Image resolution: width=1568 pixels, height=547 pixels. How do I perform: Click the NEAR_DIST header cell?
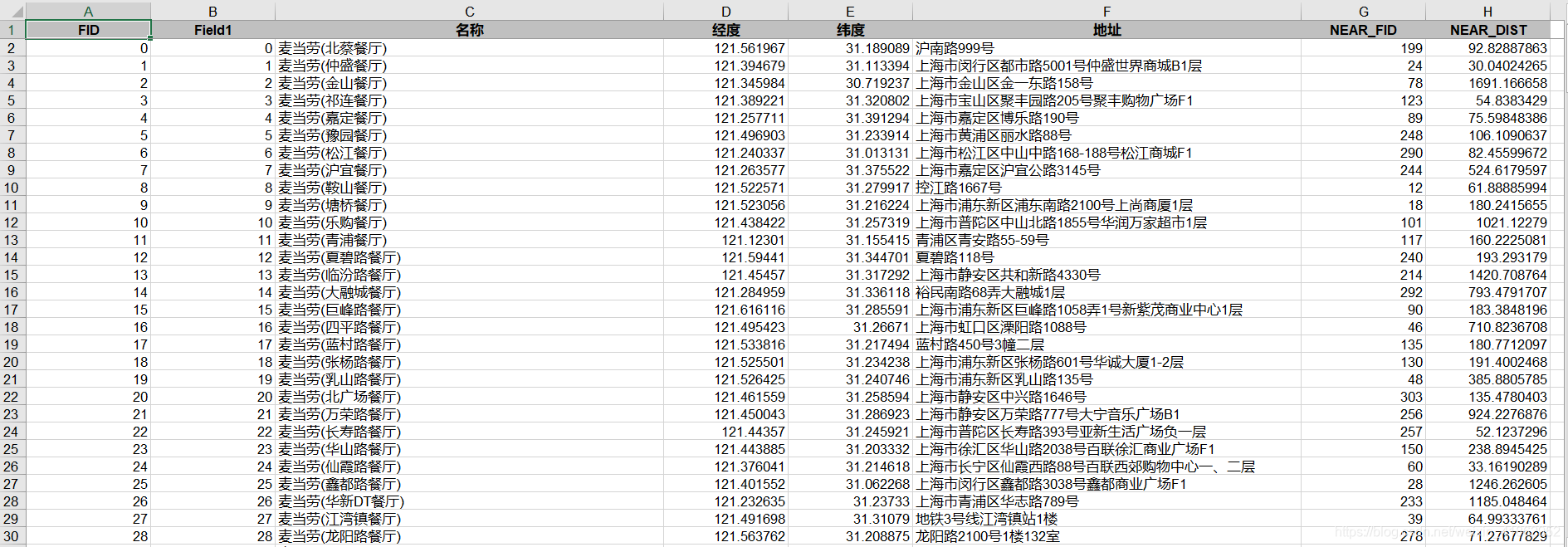click(1487, 30)
